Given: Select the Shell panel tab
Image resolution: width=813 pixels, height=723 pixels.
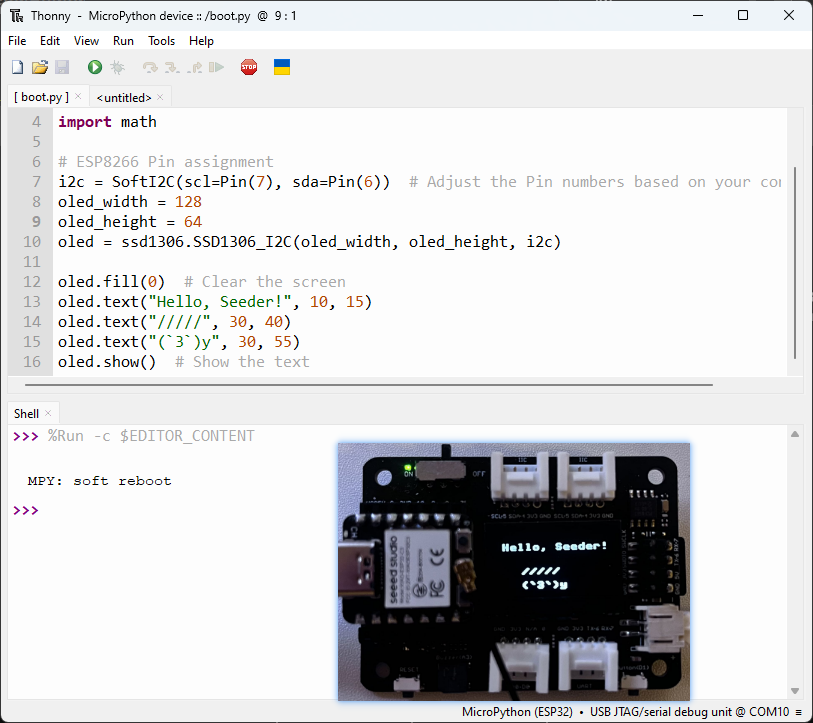Looking at the screenshot, I should 26,413.
